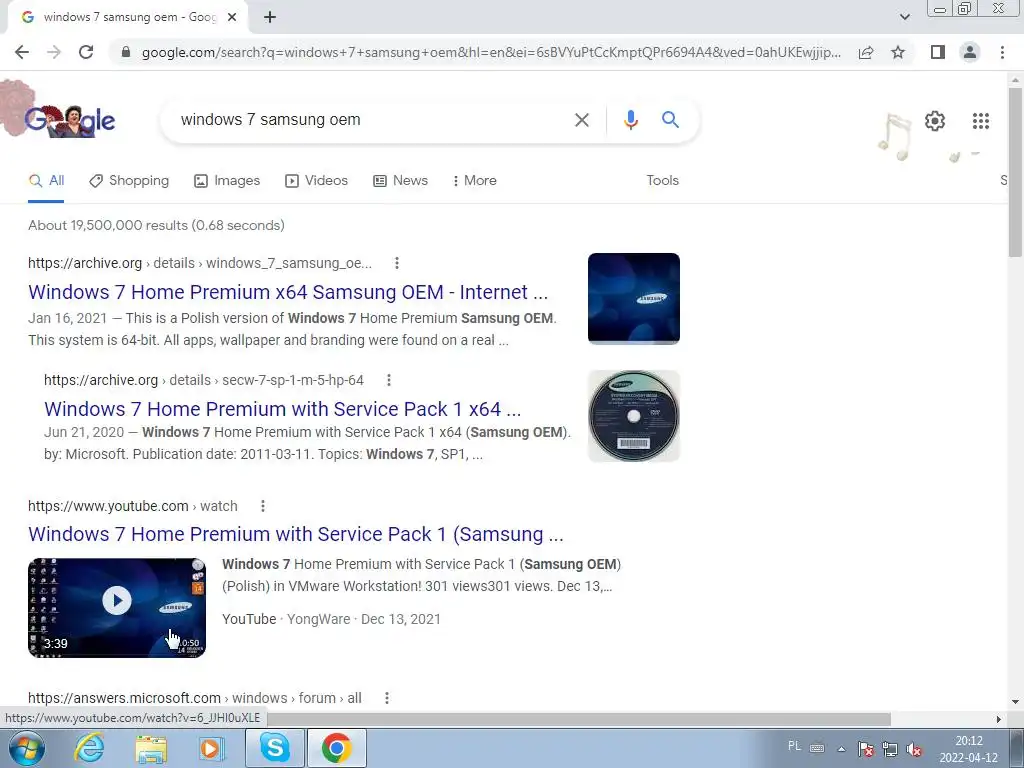Image resolution: width=1024 pixels, height=768 pixels.
Task: Open the Google apps grid
Action: pyautogui.click(x=980, y=121)
